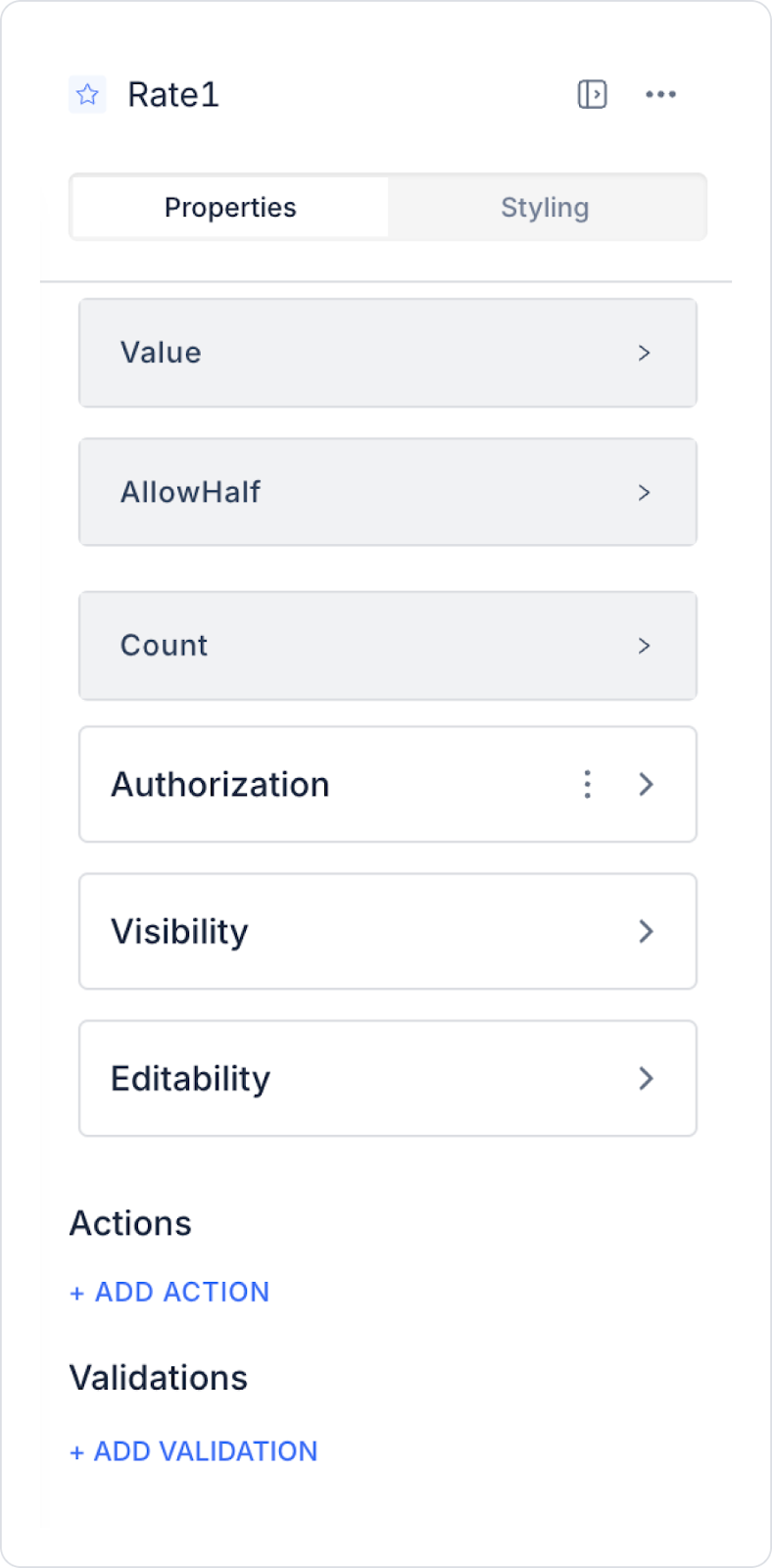
Task: Expand the AllowHalf property chevron
Action: [x=644, y=492]
